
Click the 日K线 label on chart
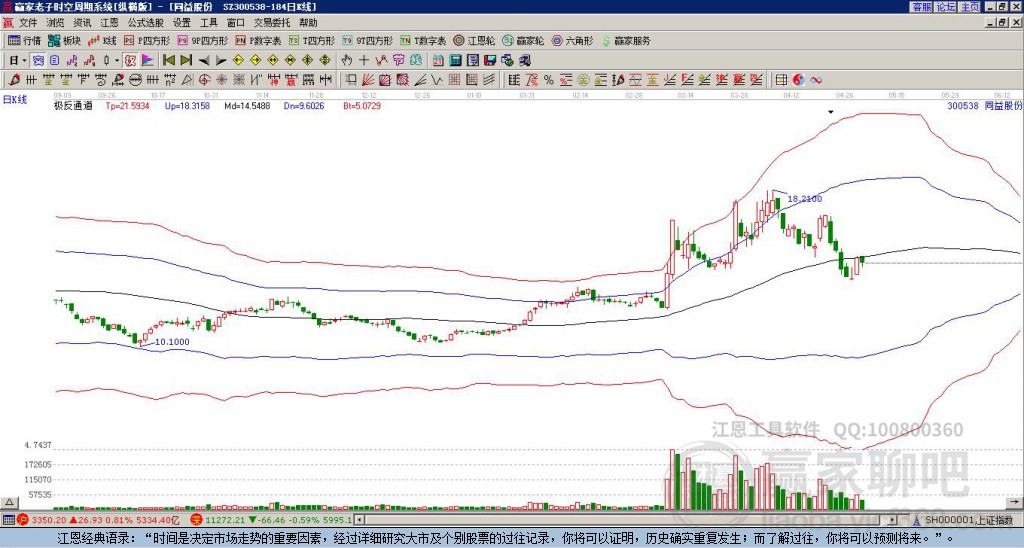point(14,100)
